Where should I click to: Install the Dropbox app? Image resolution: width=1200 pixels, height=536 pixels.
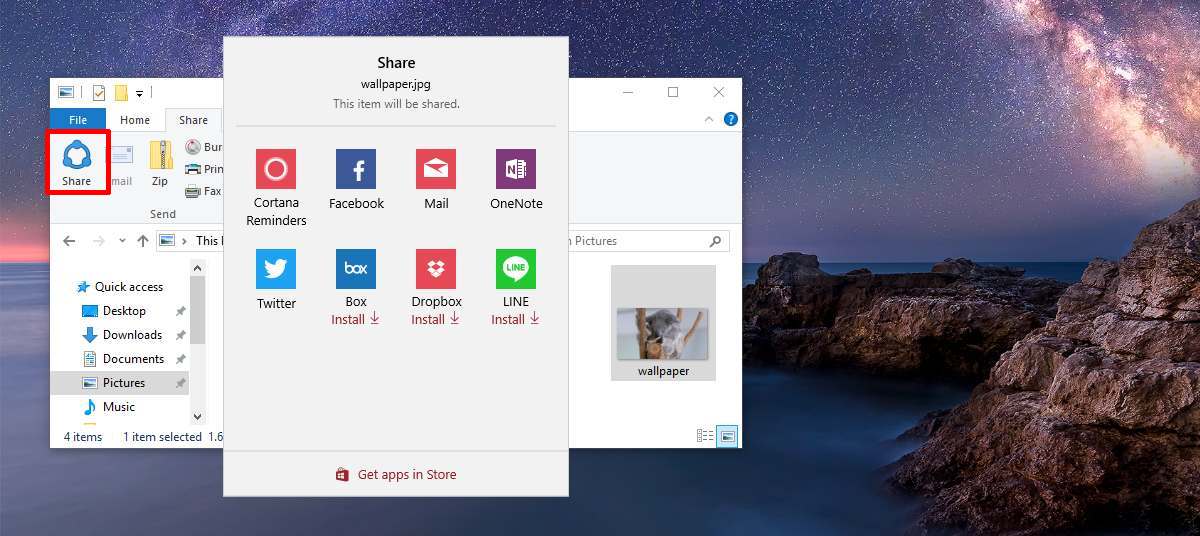click(436, 319)
